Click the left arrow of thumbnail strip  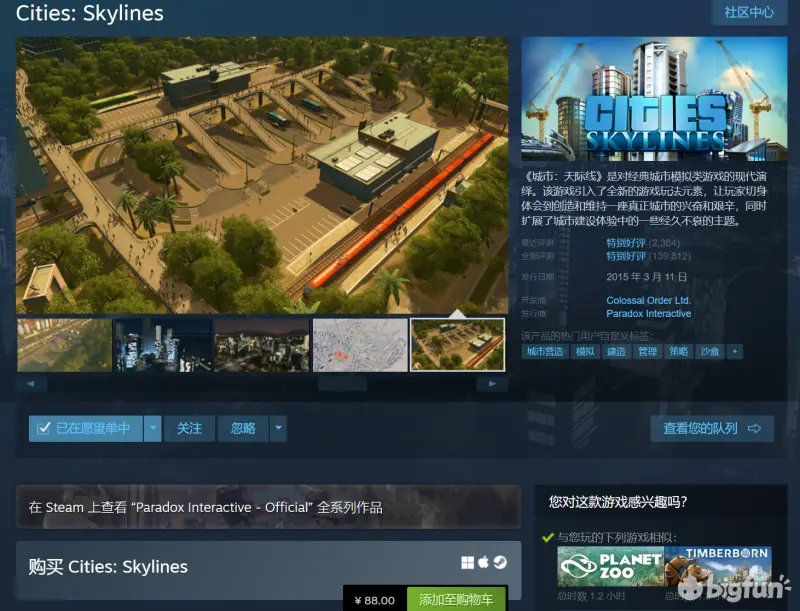pyautogui.click(x=31, y=384)
